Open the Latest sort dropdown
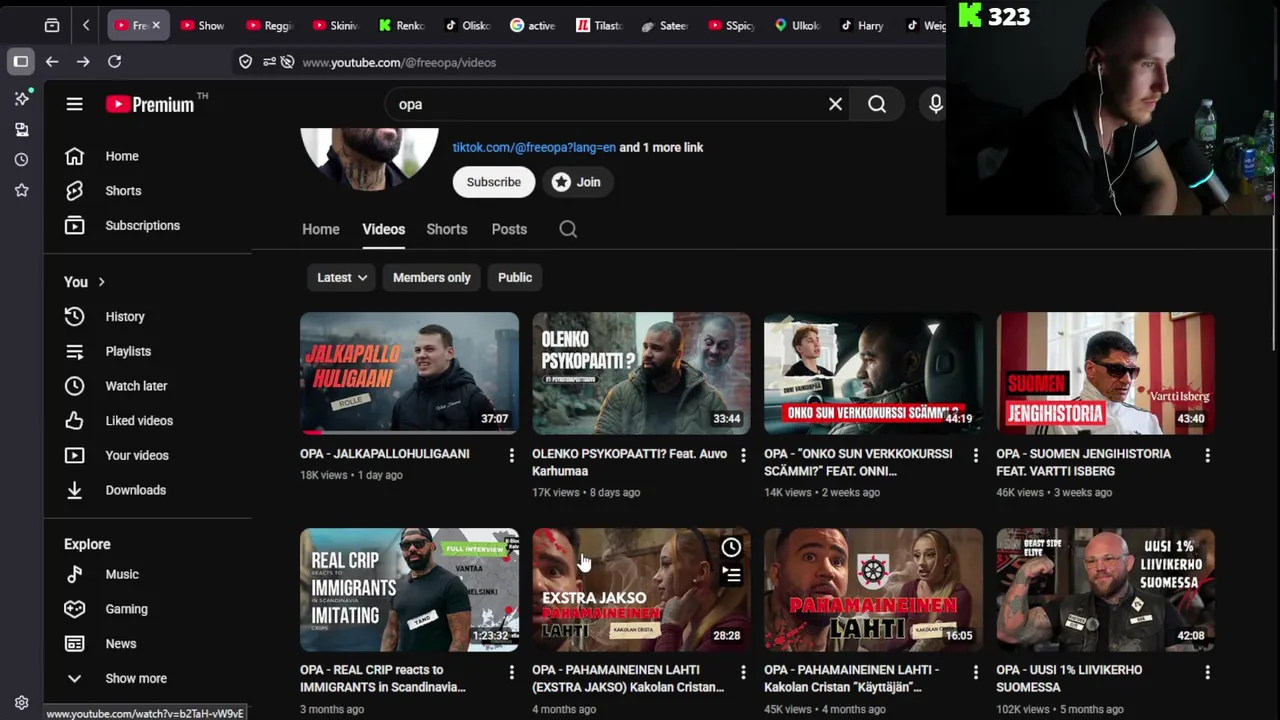 [342, 277]
